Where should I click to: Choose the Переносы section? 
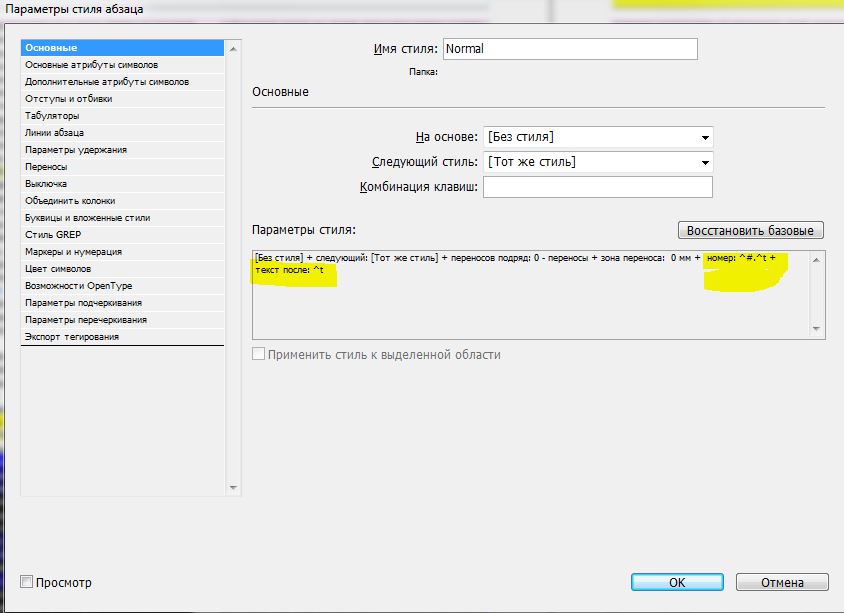pyautogui.click(x=122, y=167)
